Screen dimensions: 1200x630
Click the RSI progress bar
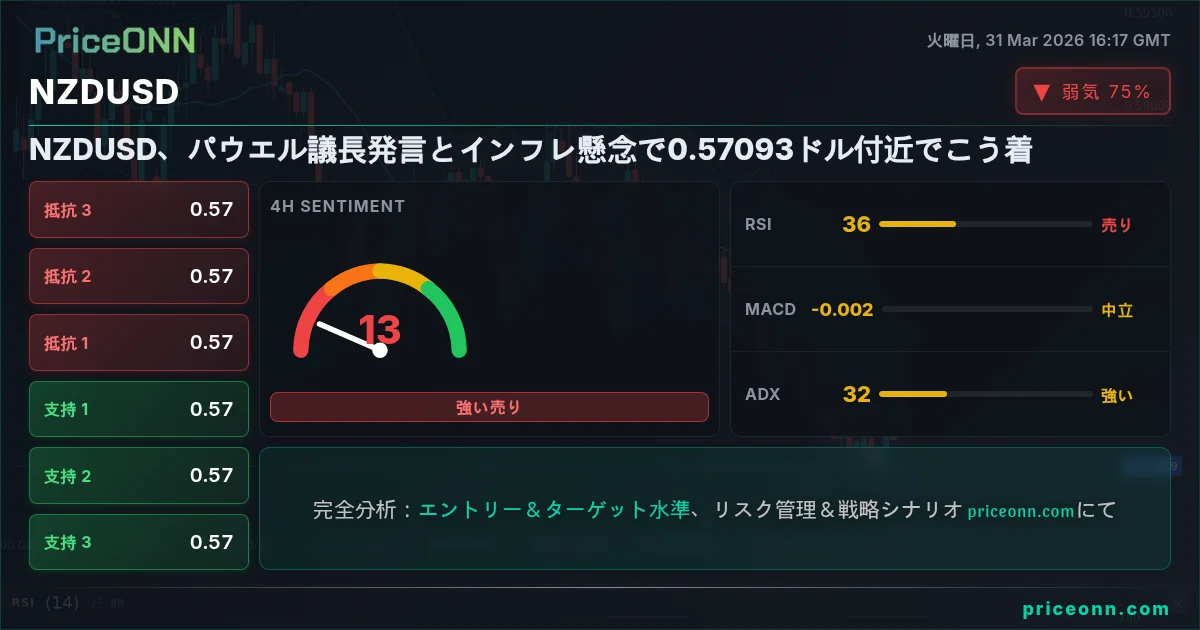click(x=985, y=225)
